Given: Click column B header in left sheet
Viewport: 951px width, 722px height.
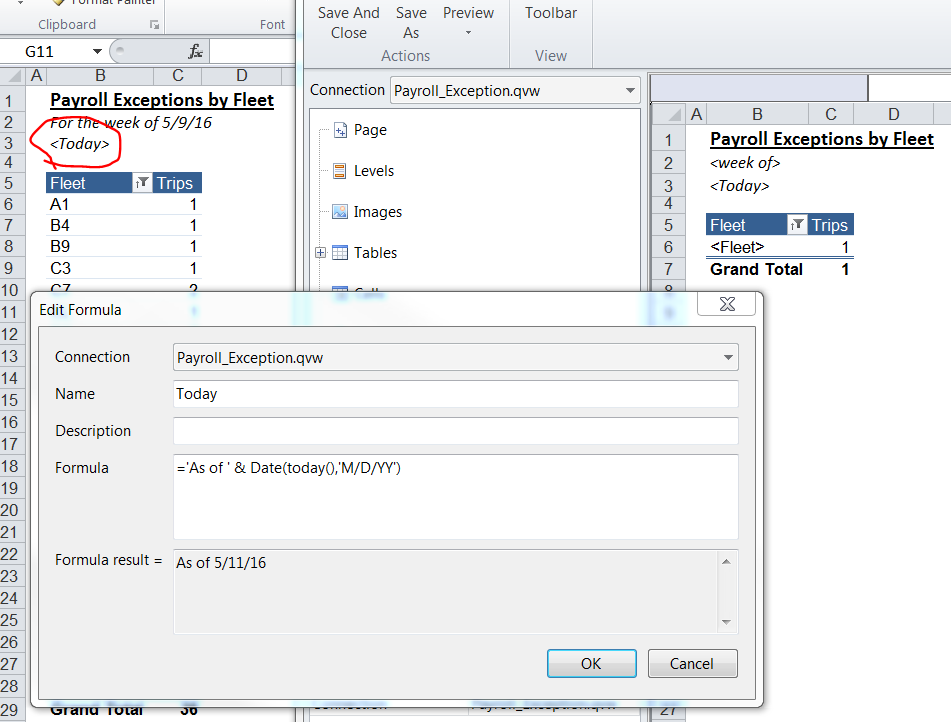Looking at the screenshot, I should click(100, 75).
